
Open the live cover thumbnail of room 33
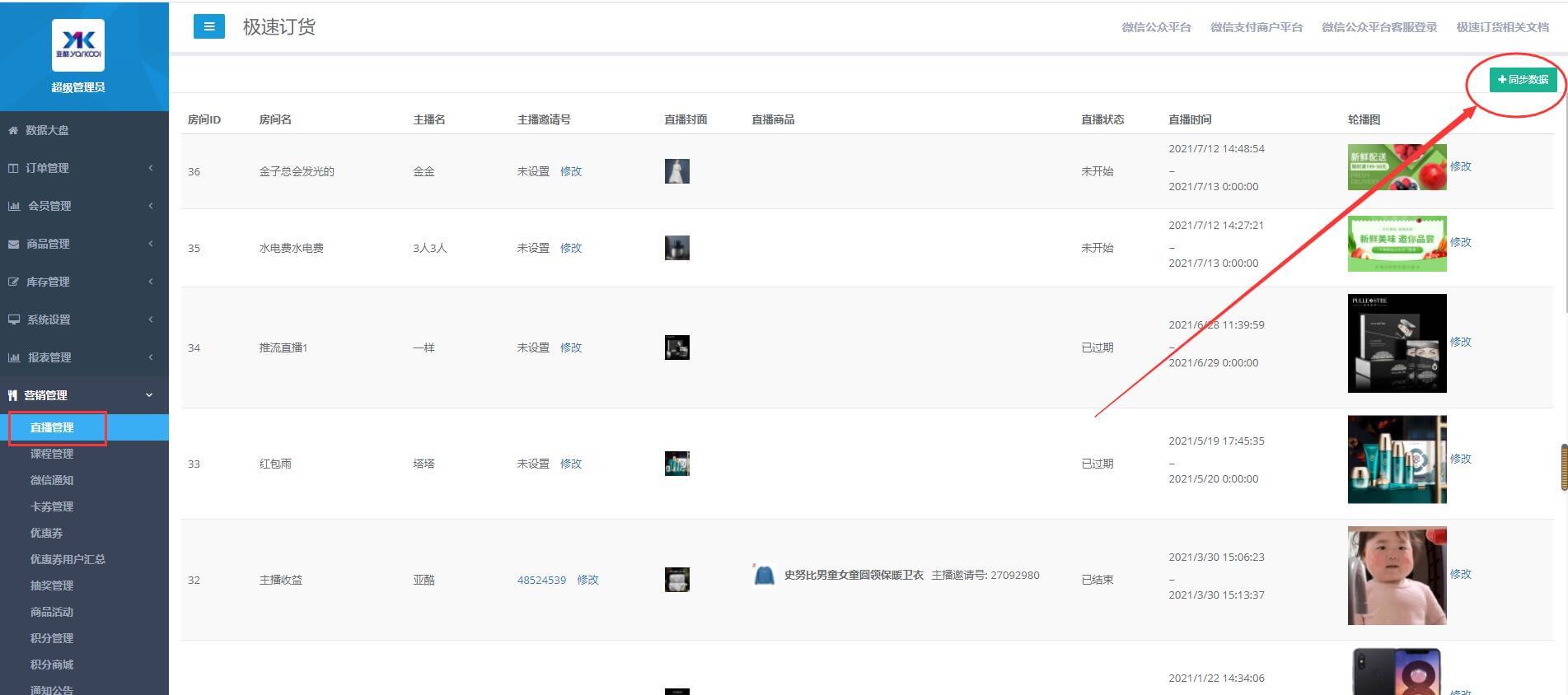pyautogui.click(x=677, y=464)
